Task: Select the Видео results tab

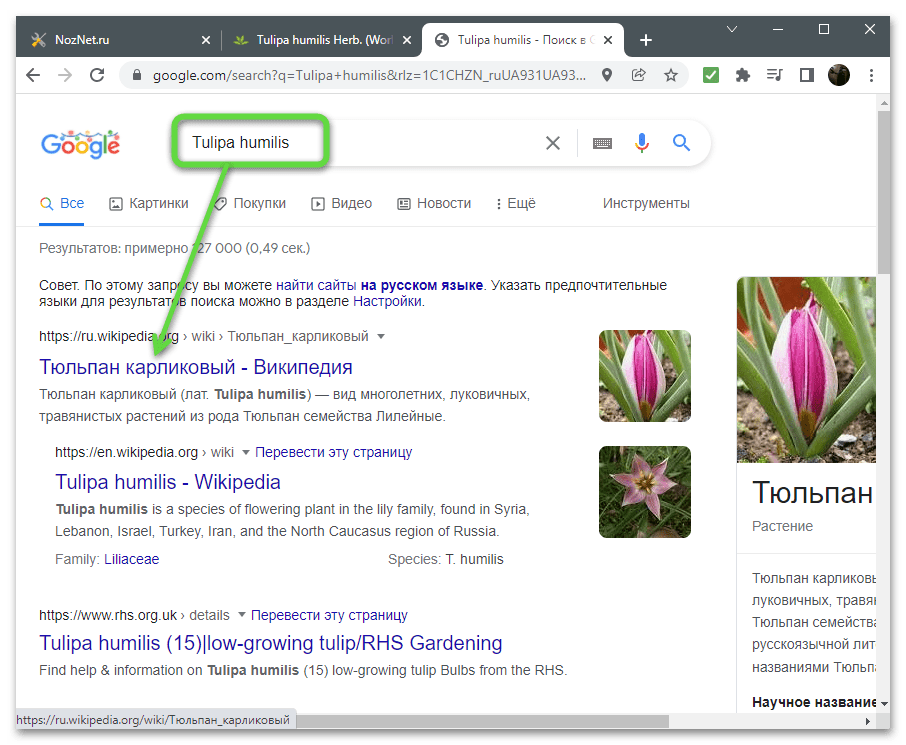Action: 341,203
